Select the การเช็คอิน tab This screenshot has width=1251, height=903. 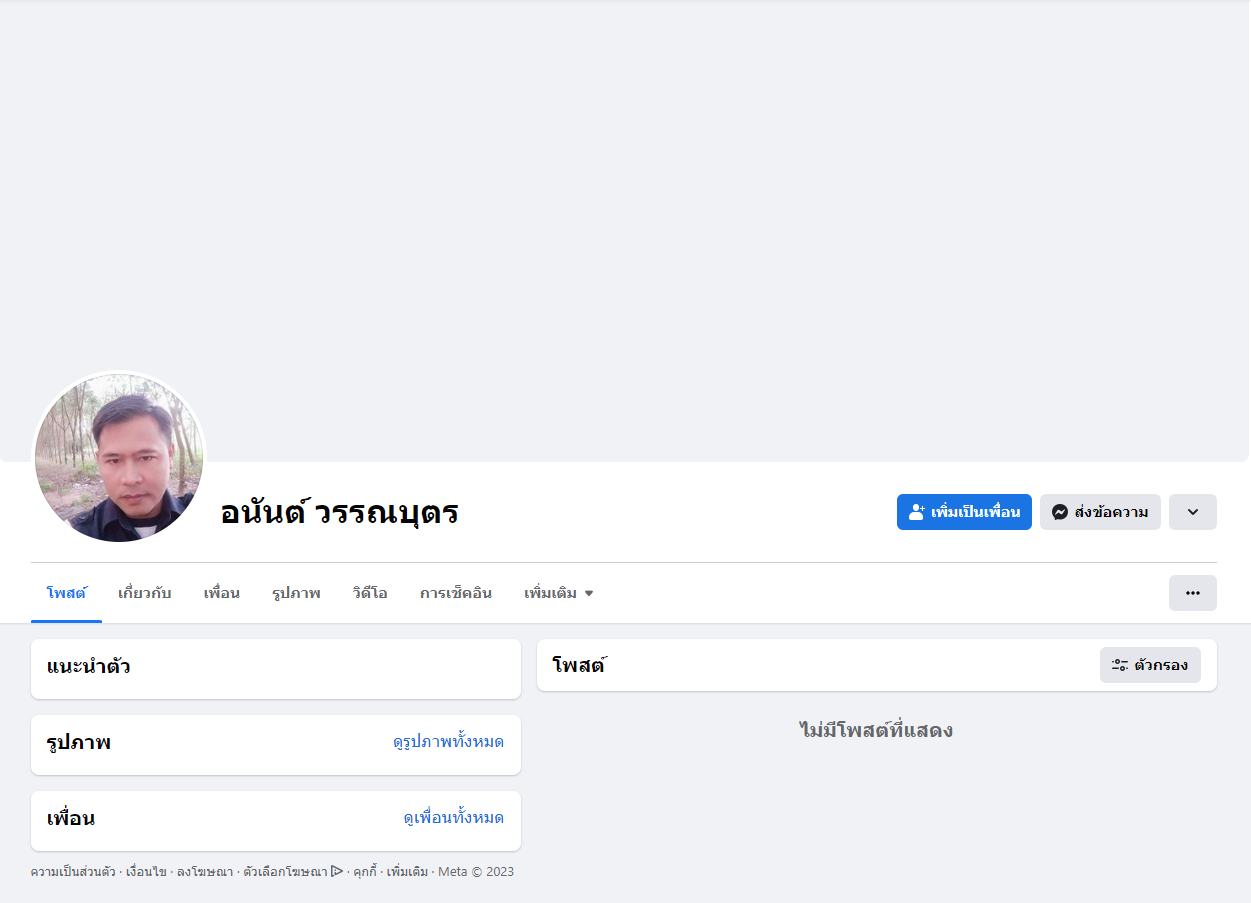pyautogui.click(x=456, y=593)
